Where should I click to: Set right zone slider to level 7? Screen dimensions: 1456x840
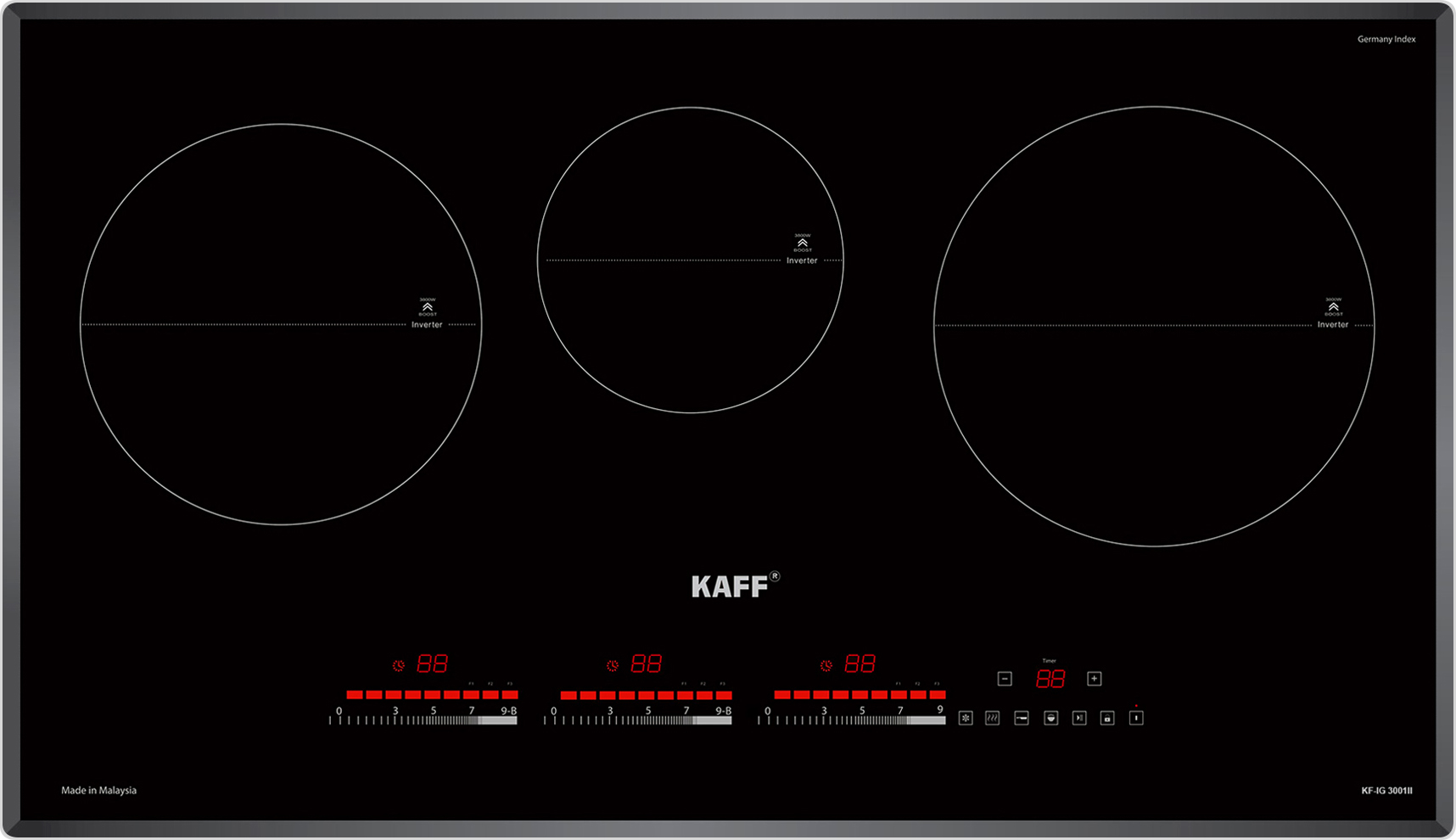coord(900,718)
